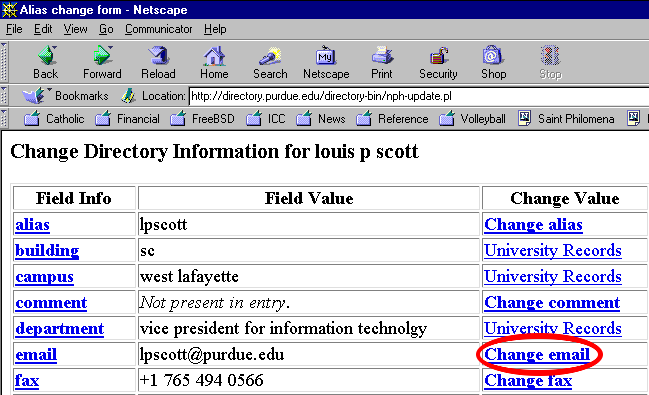The image size is (649, 395).
Task: Open the Edit menu
Action: click(x=43, y=29)
